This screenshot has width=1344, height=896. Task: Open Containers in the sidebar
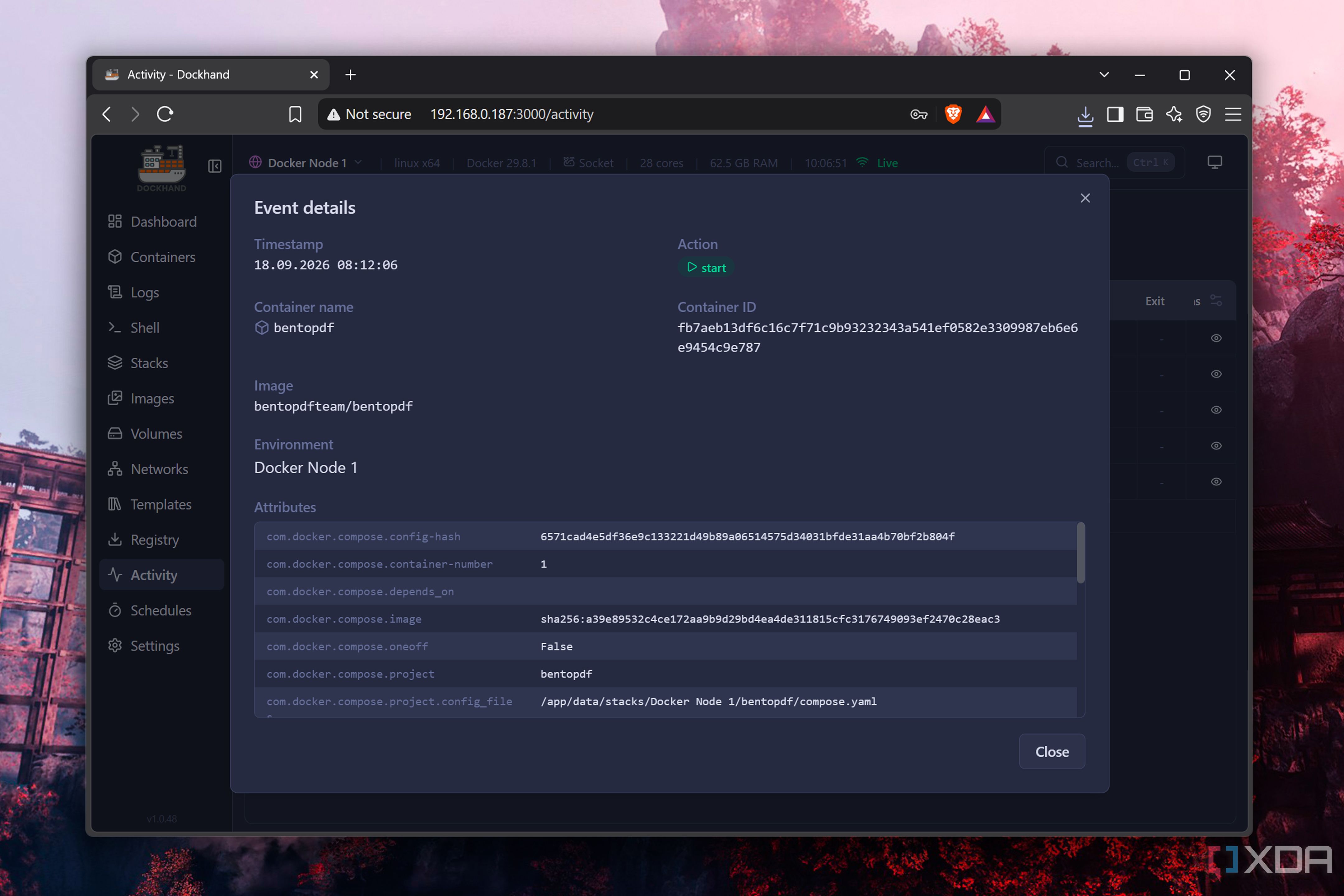(x=162, y=257)
